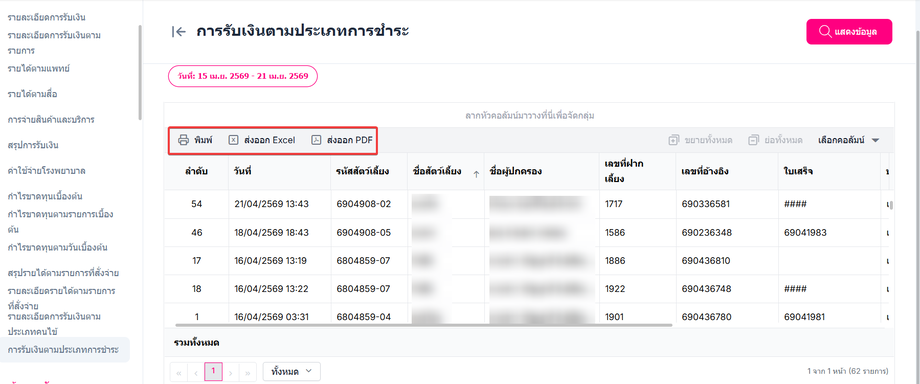
Task: Open รายได้ตามแพทย์ in the sidebar
Action: [39, 69]
